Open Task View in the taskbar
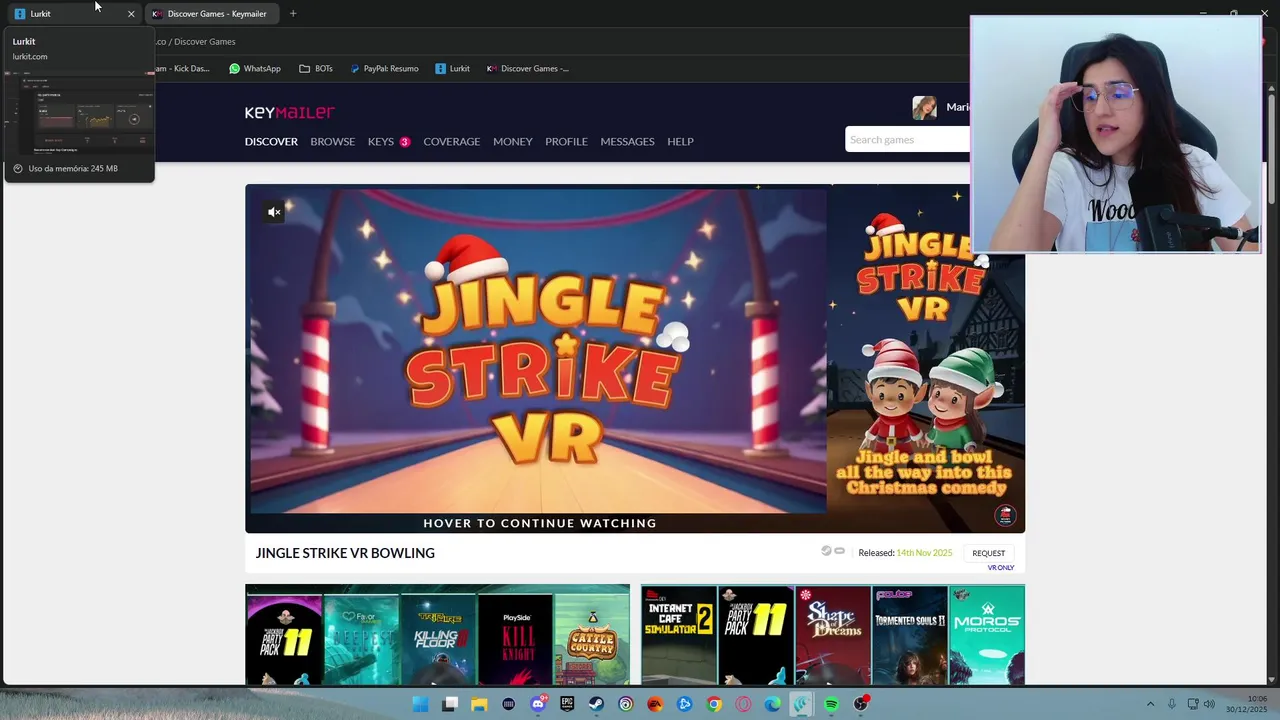The image size is (1280, 720). tap(450, 704)
